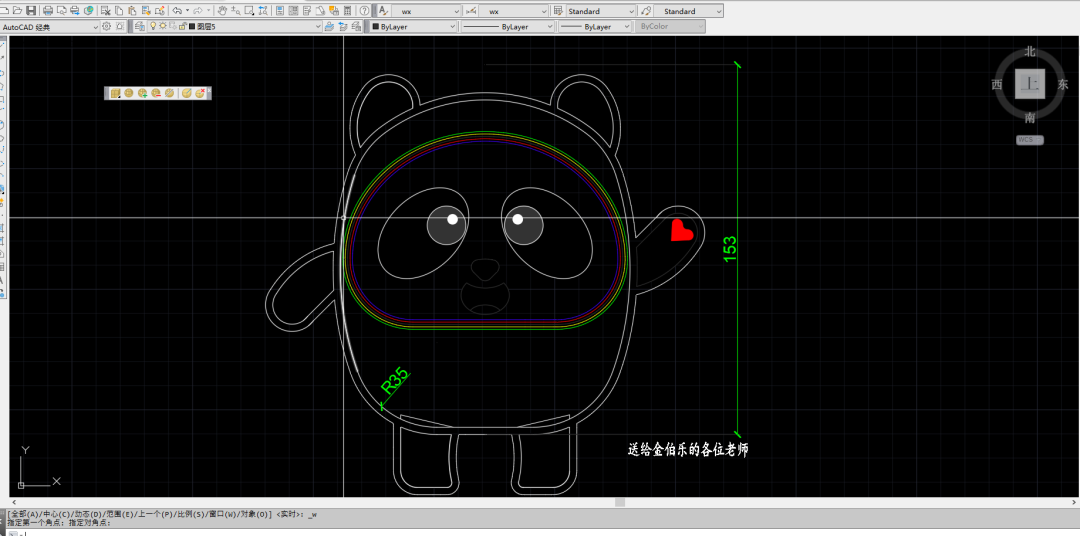Click the 图层5 layer color swatch

click(x=191, y=26)
